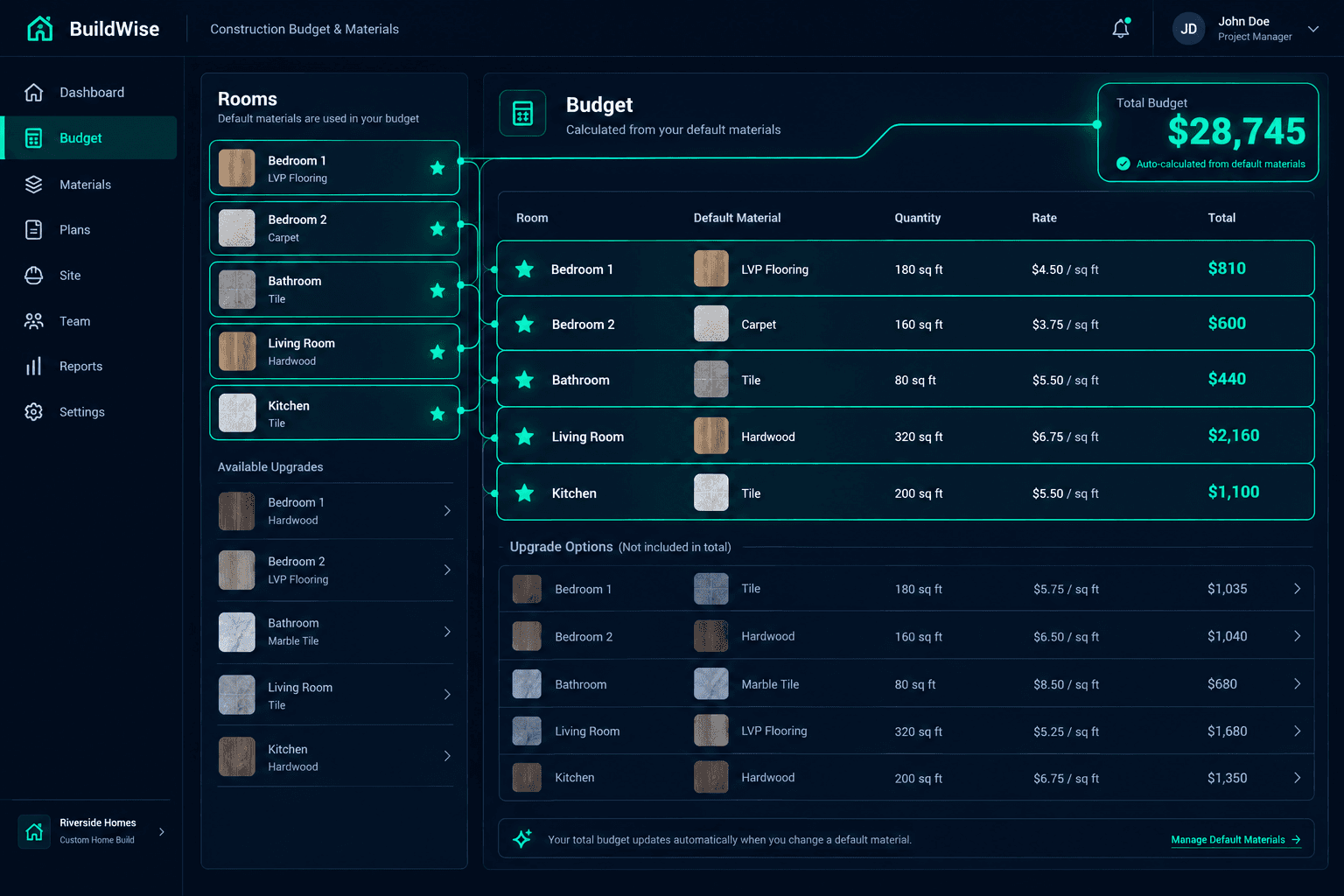Open Materials in sidebar menu
The height and width of the screenshot is (896, 1344).
(x=90, y=185)
